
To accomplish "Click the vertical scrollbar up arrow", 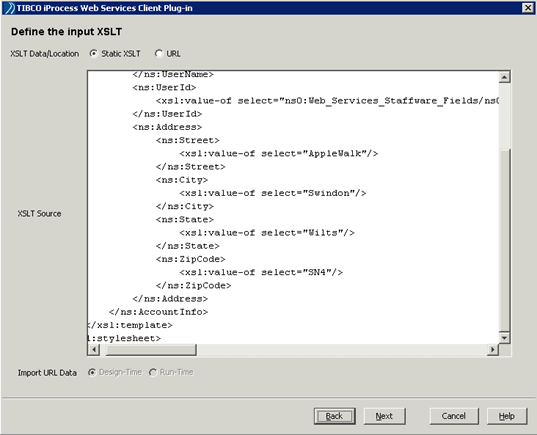I will 504,77.
